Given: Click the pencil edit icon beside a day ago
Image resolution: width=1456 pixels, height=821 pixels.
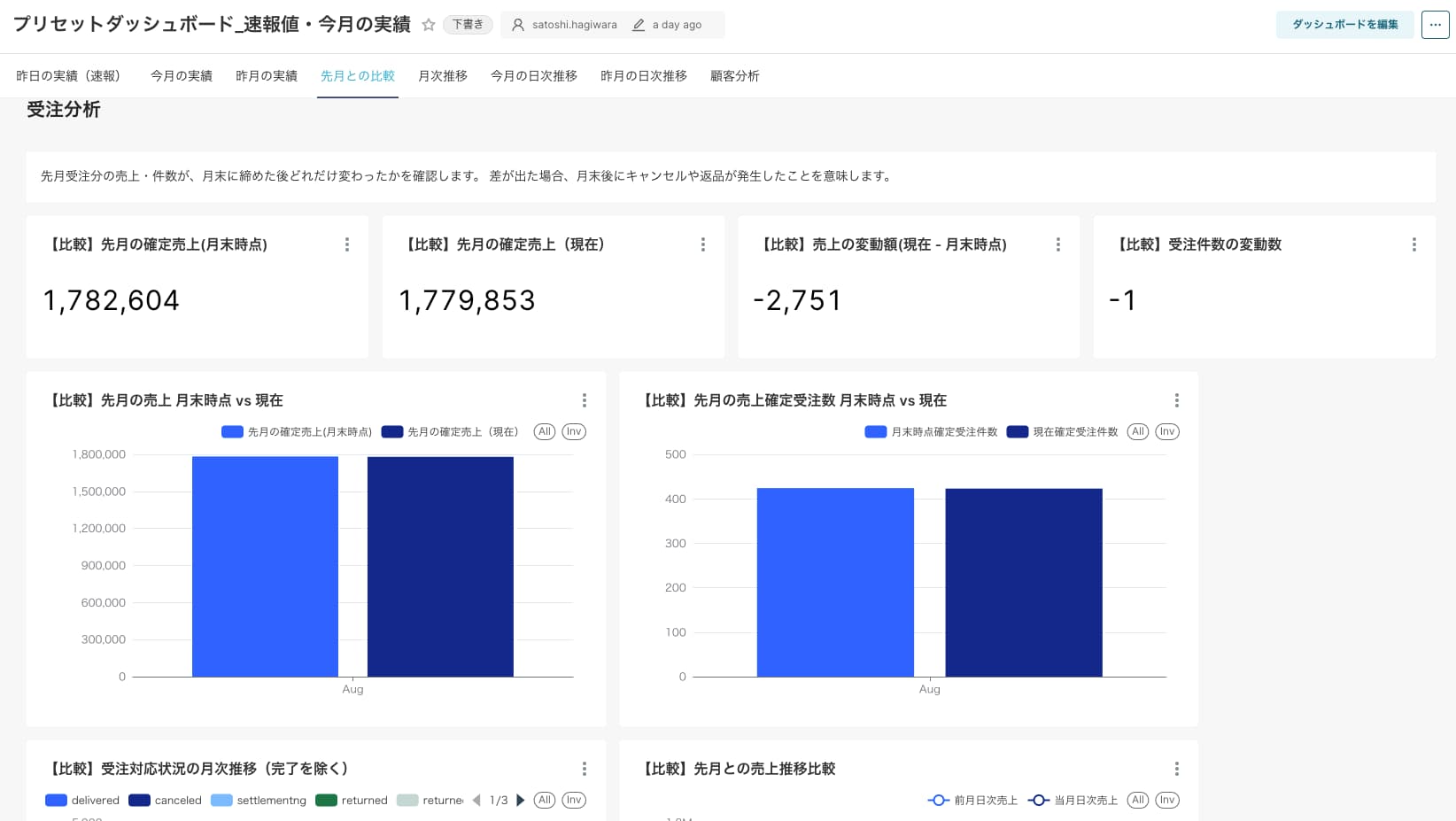Looking at the screenshot, I should pos(639,25).
